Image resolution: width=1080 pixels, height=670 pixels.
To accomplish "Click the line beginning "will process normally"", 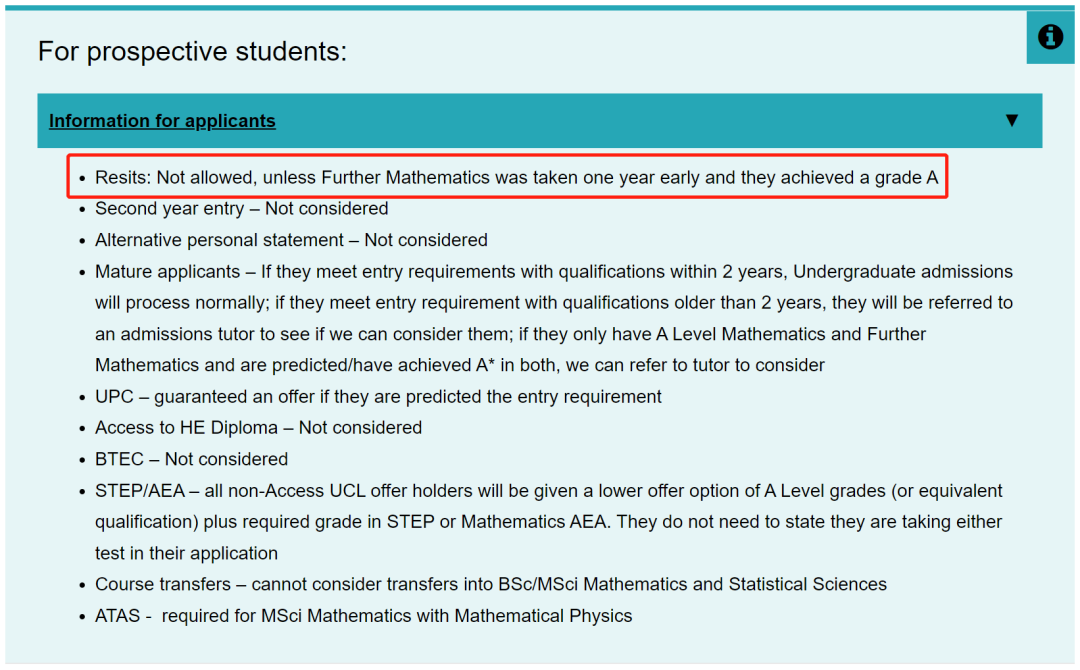I will 554,303.
